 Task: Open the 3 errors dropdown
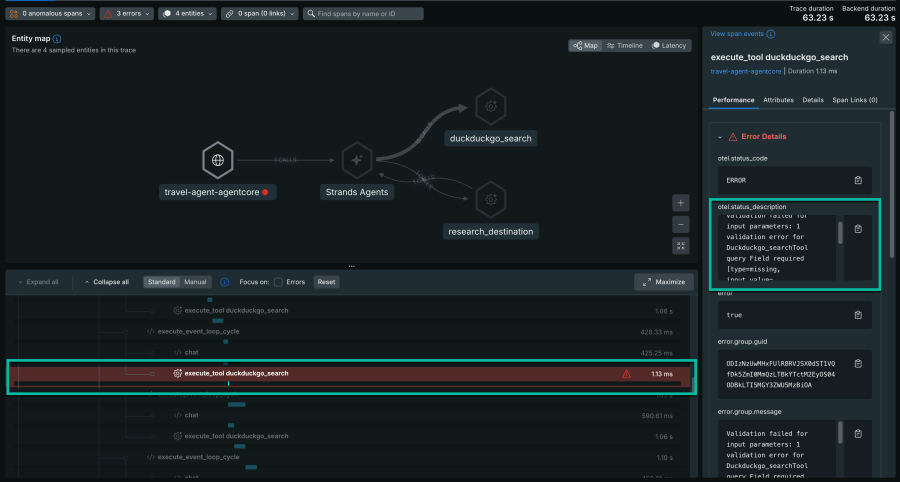pyautogui.click(x=127, y=14)
